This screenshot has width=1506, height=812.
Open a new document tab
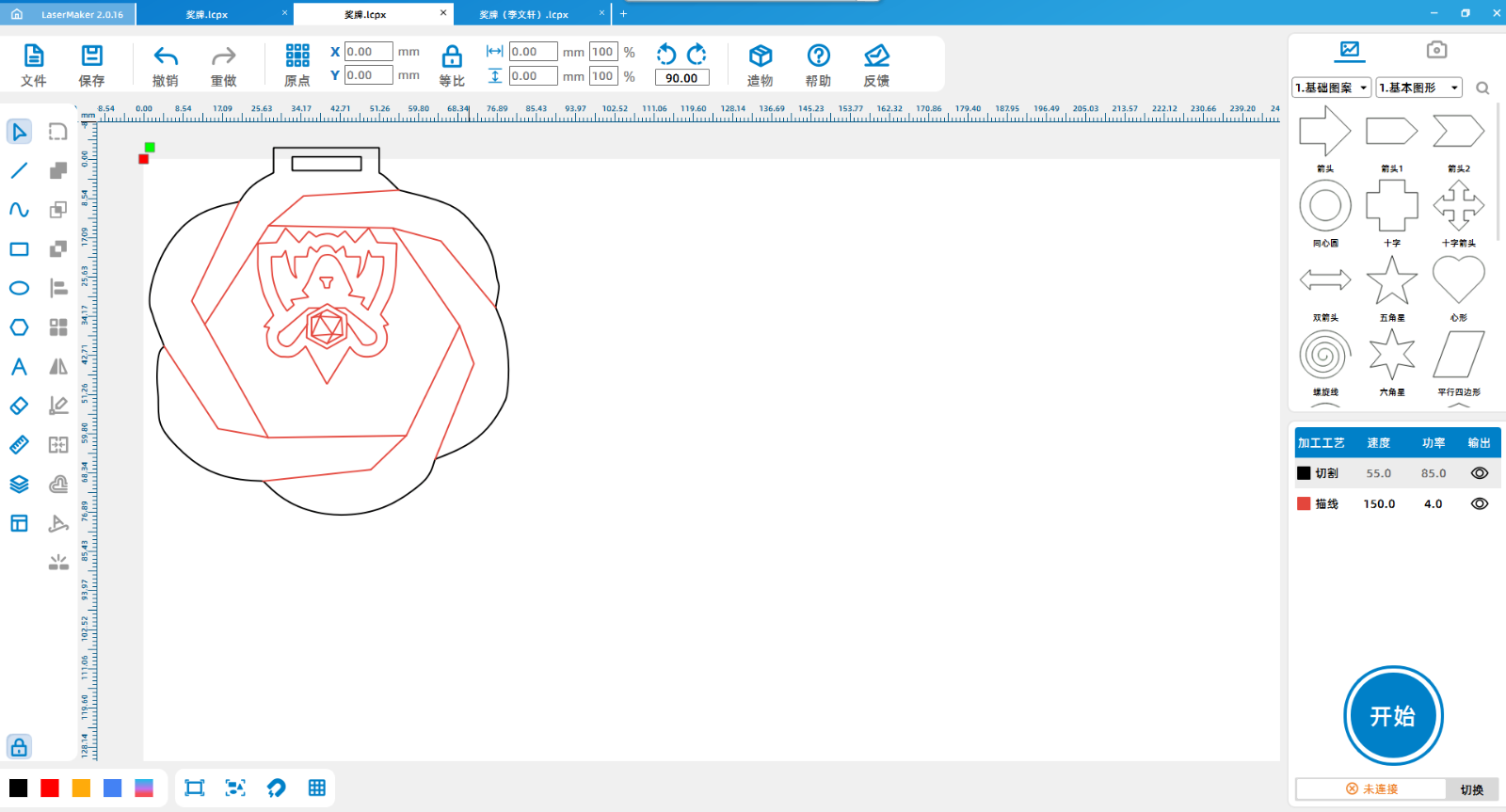pos(623,14)
